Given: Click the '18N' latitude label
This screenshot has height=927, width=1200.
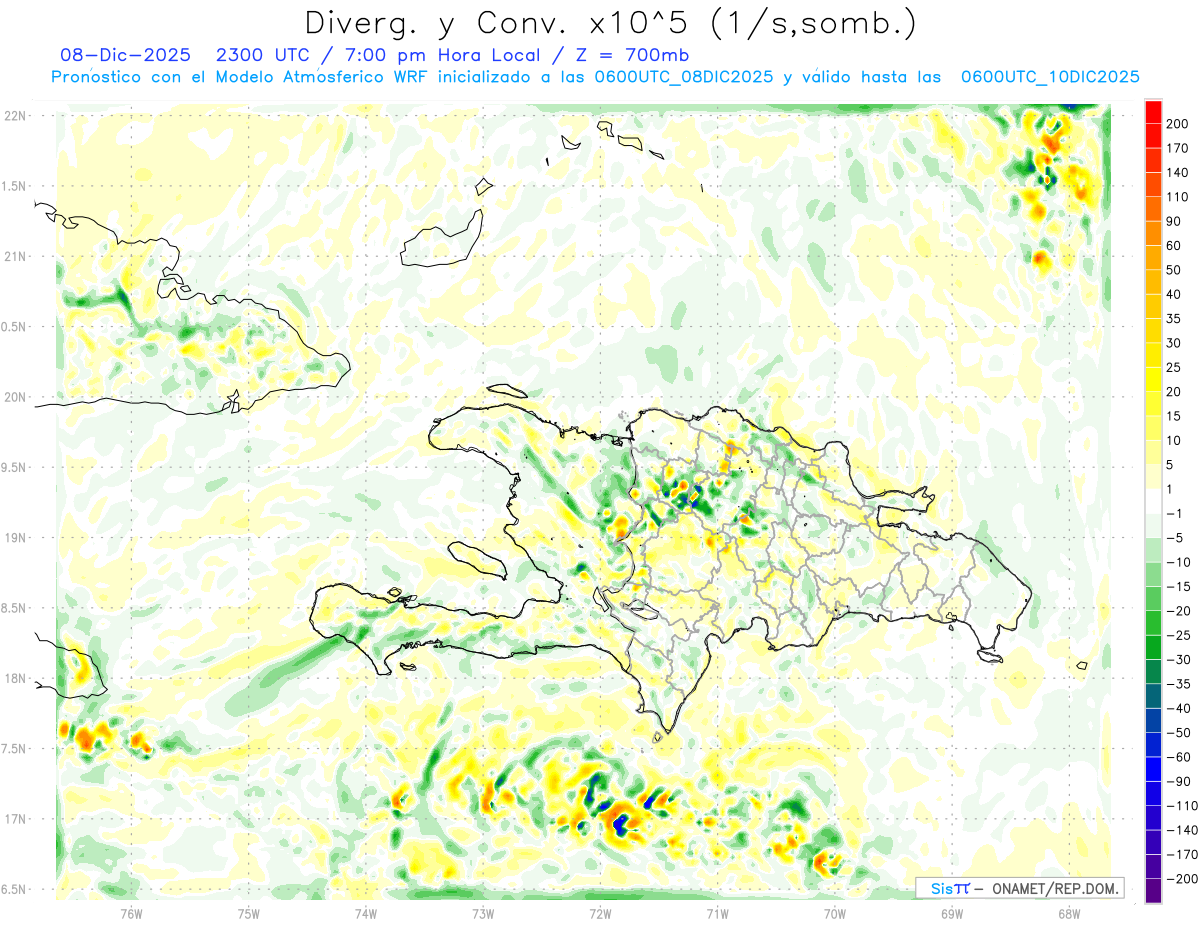Looking at the screenshot, I should 15,678.
